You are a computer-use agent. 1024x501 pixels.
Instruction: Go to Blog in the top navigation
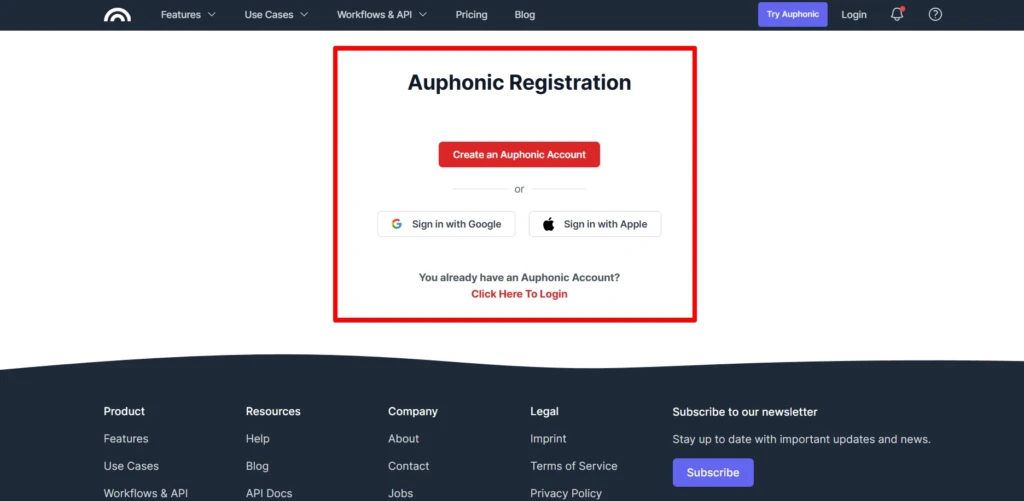[x=524, y=14]
